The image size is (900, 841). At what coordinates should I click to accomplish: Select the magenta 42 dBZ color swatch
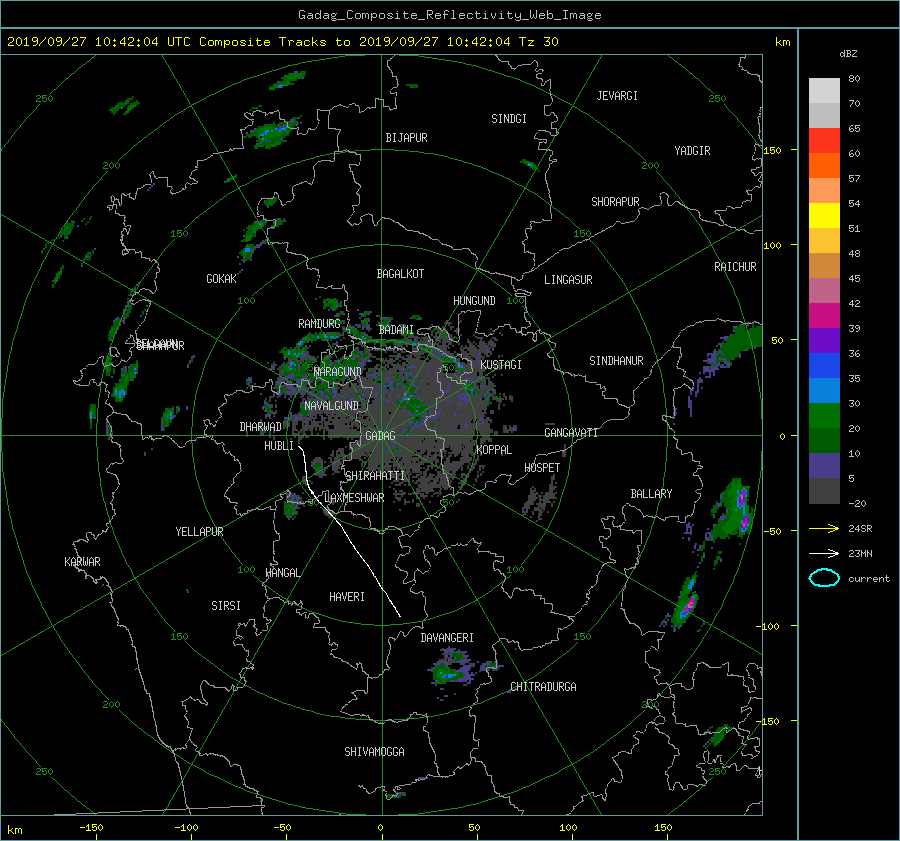click(x=824, y=315)
